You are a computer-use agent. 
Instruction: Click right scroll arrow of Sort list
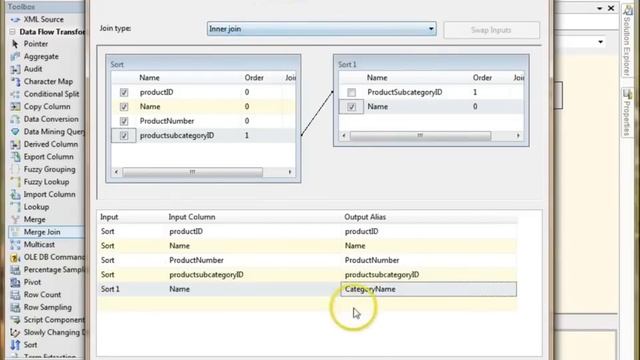(x=290, y=172)
